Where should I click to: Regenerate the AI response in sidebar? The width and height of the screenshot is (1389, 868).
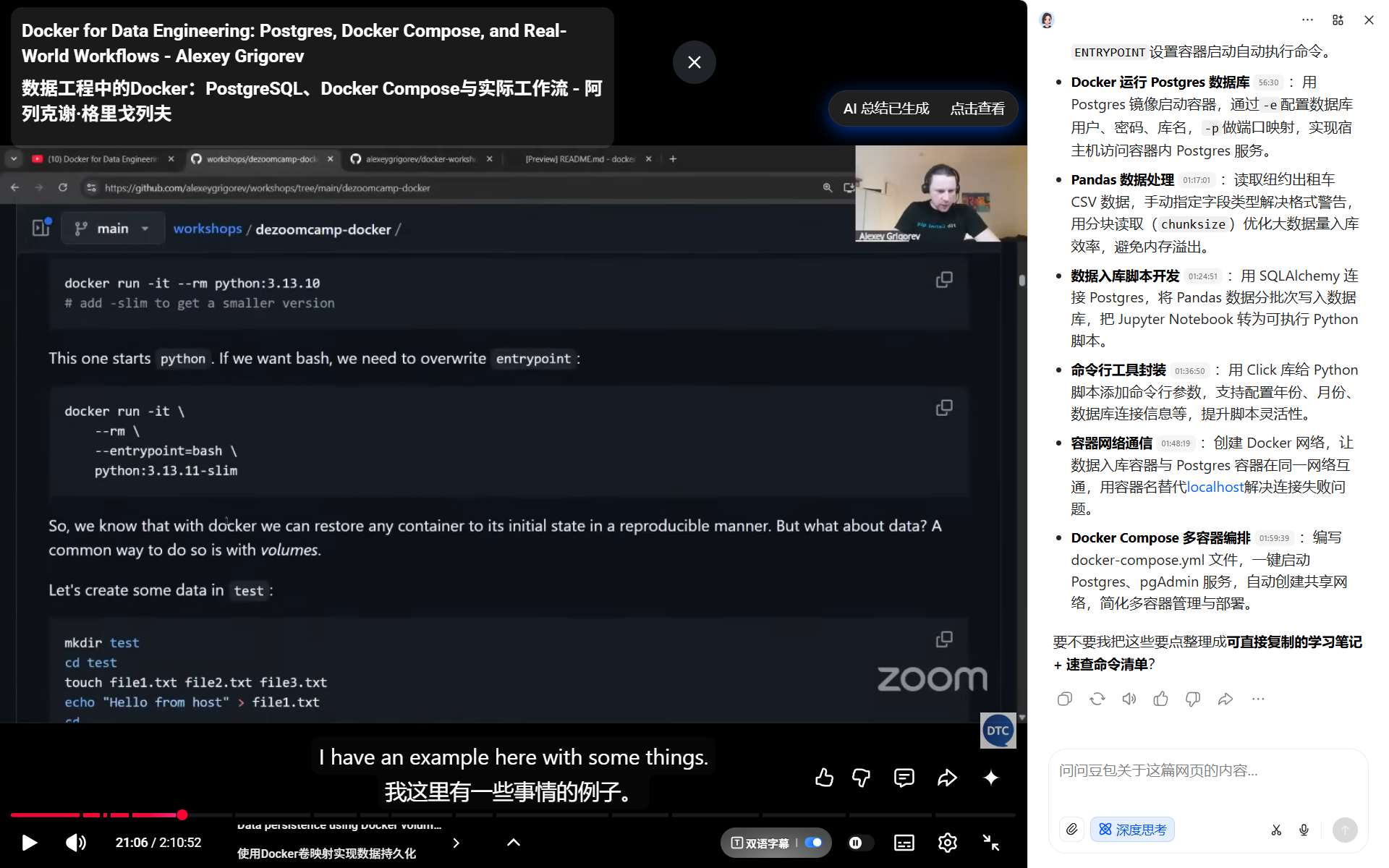[x=1097, y=699]
